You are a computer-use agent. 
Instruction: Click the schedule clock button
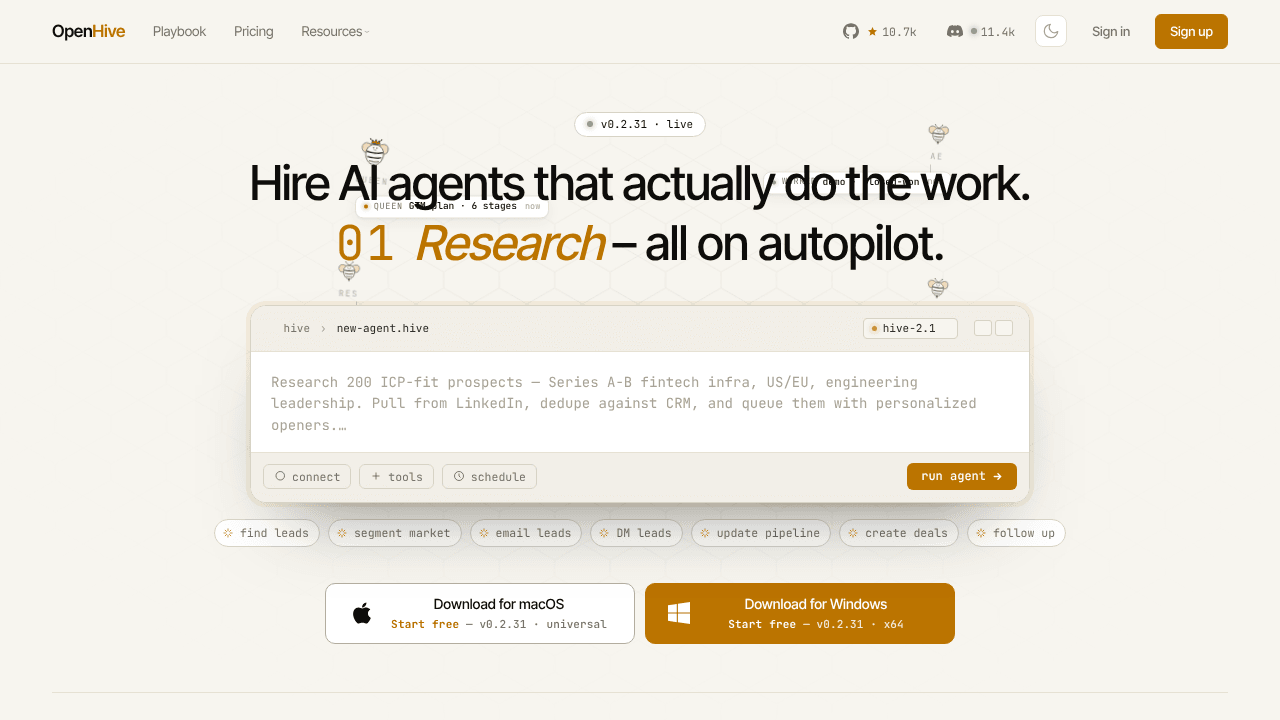pyautogui.click(x=489, y=477)
